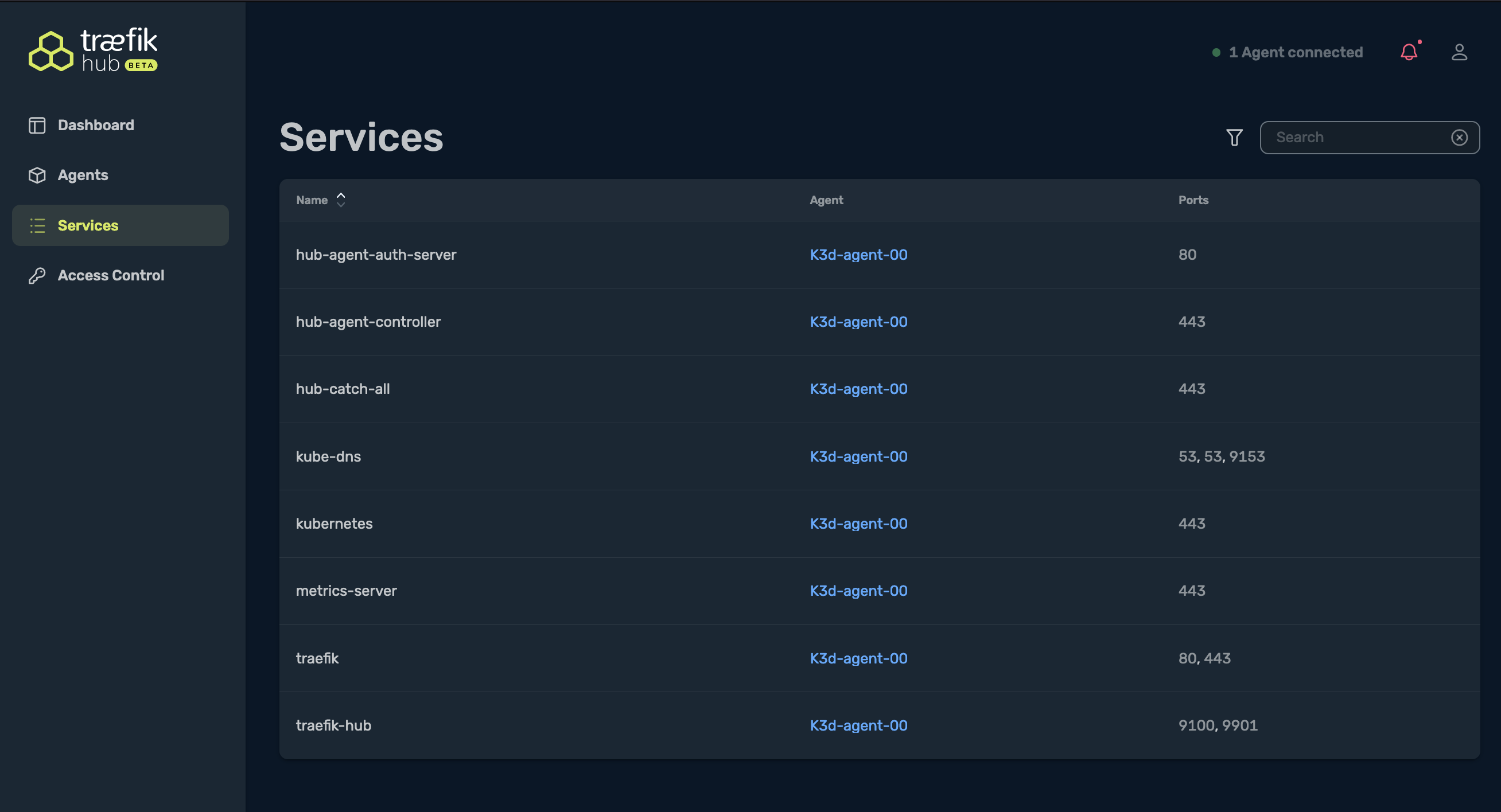Screen dimensions: 1501x812
Task: Open the filter funnel icon
Action: (1234, 138)
